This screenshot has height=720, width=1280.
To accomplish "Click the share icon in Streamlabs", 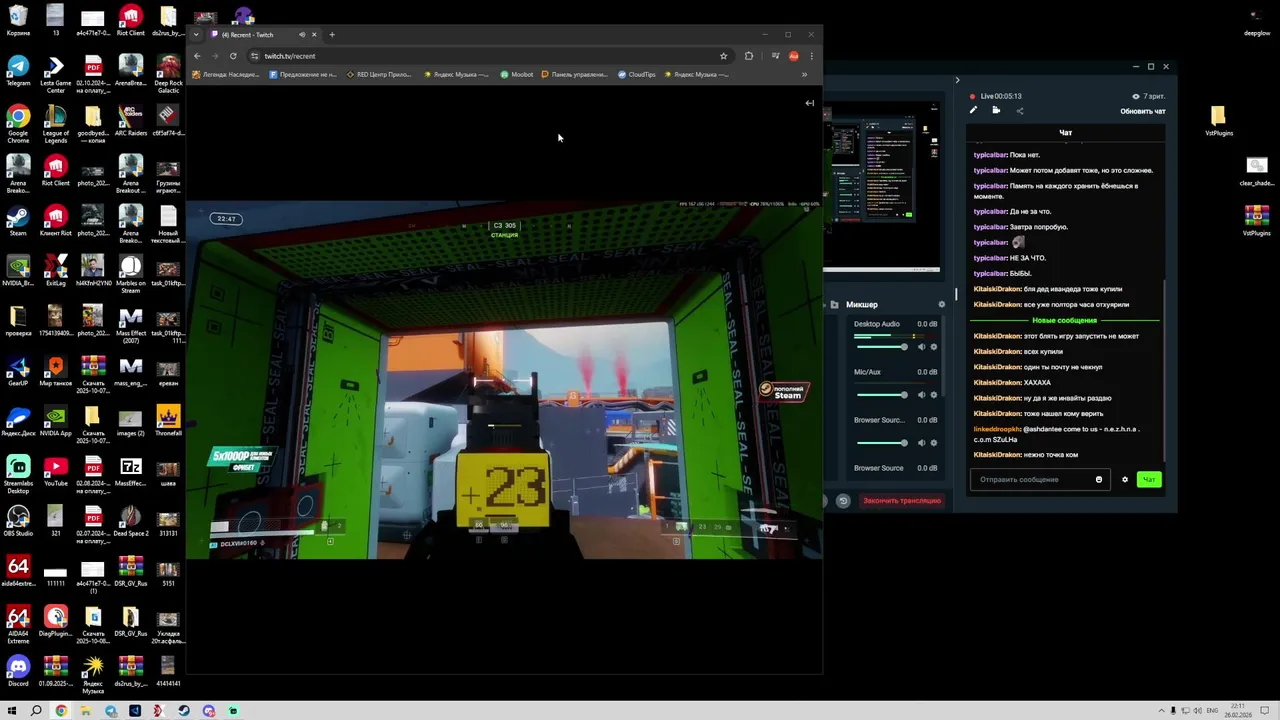I will coord(1020,110).
